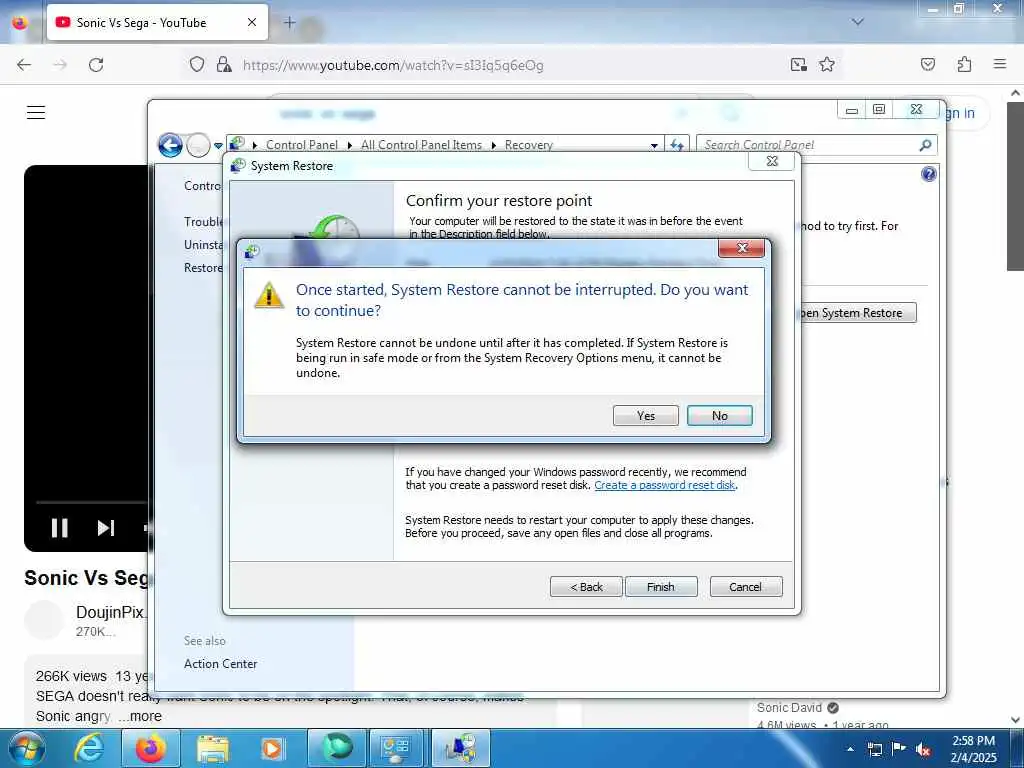This screenshot has height=768, width=1024.
Task: Open the Firefox application menu
Action: point(999,64)
